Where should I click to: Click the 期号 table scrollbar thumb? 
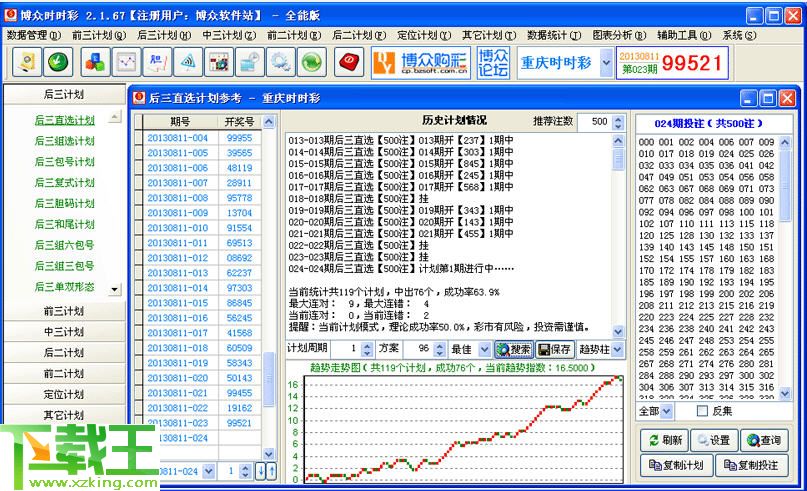[269, 379]
